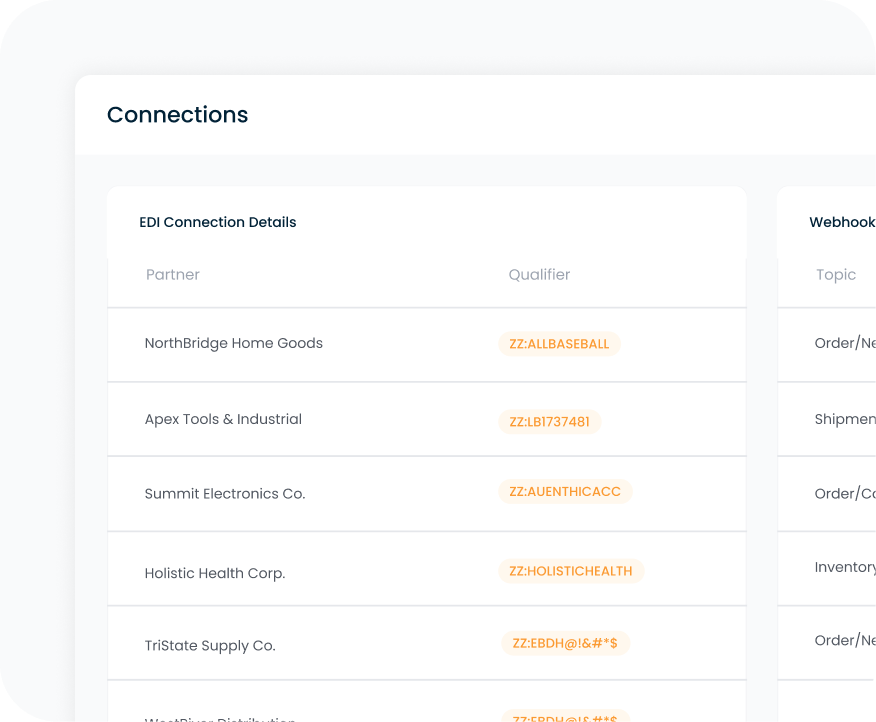Click the Connections page title
876x722 pixels.
click(x=177, y=115)
